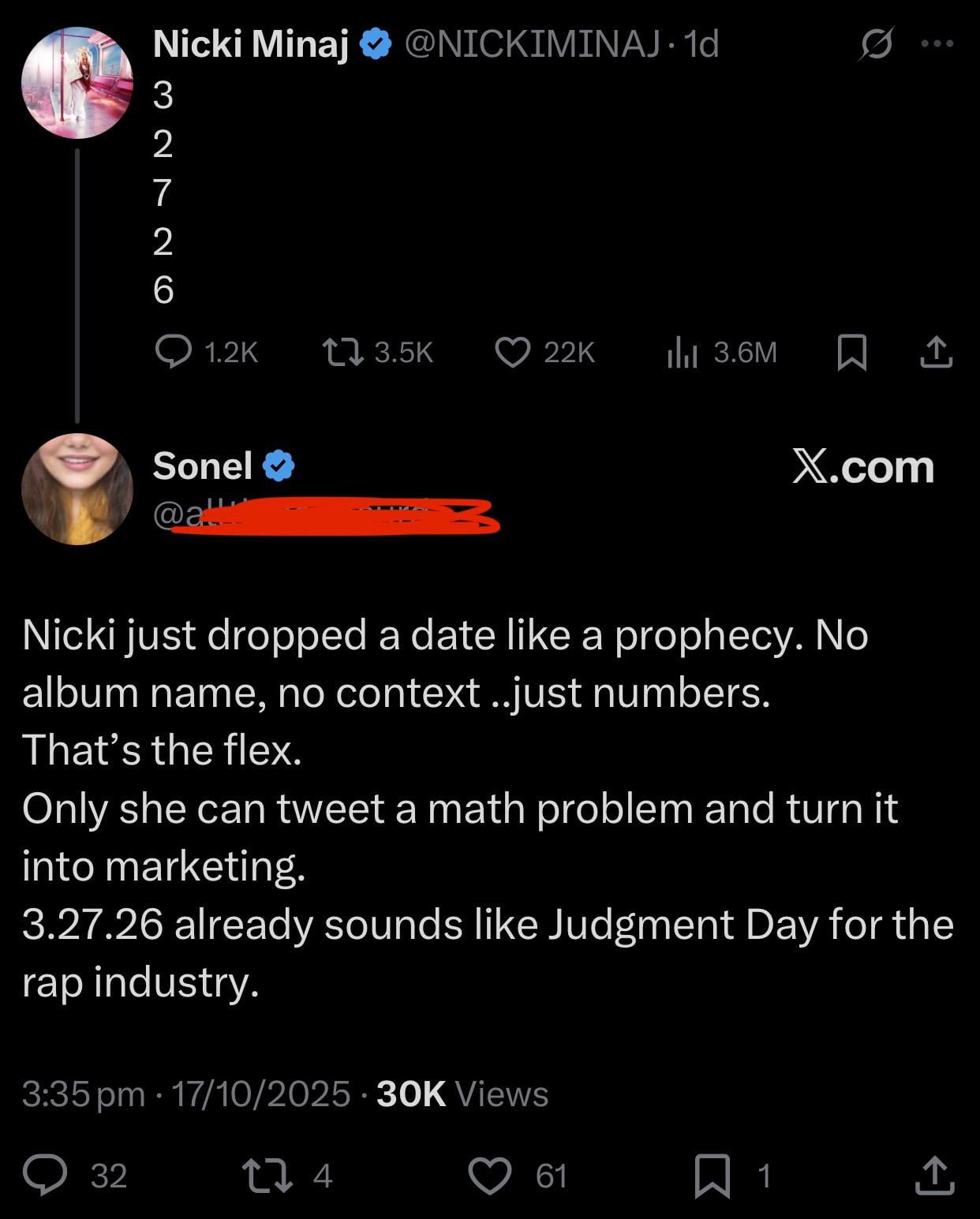
Task: Click the 30K Views count
Action: (x=462, y=1094)
